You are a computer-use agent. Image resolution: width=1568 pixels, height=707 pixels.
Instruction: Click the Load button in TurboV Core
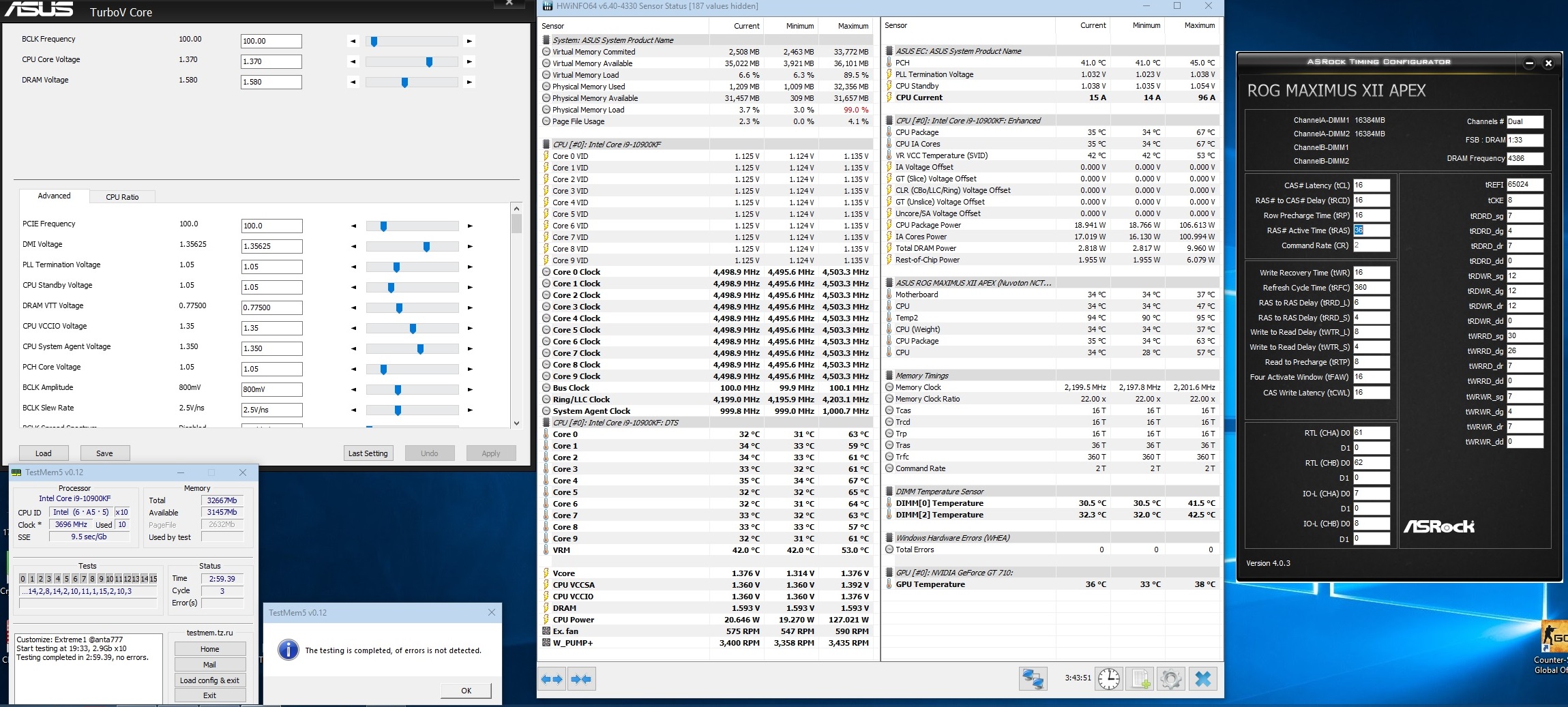click(x=43, y=453)
